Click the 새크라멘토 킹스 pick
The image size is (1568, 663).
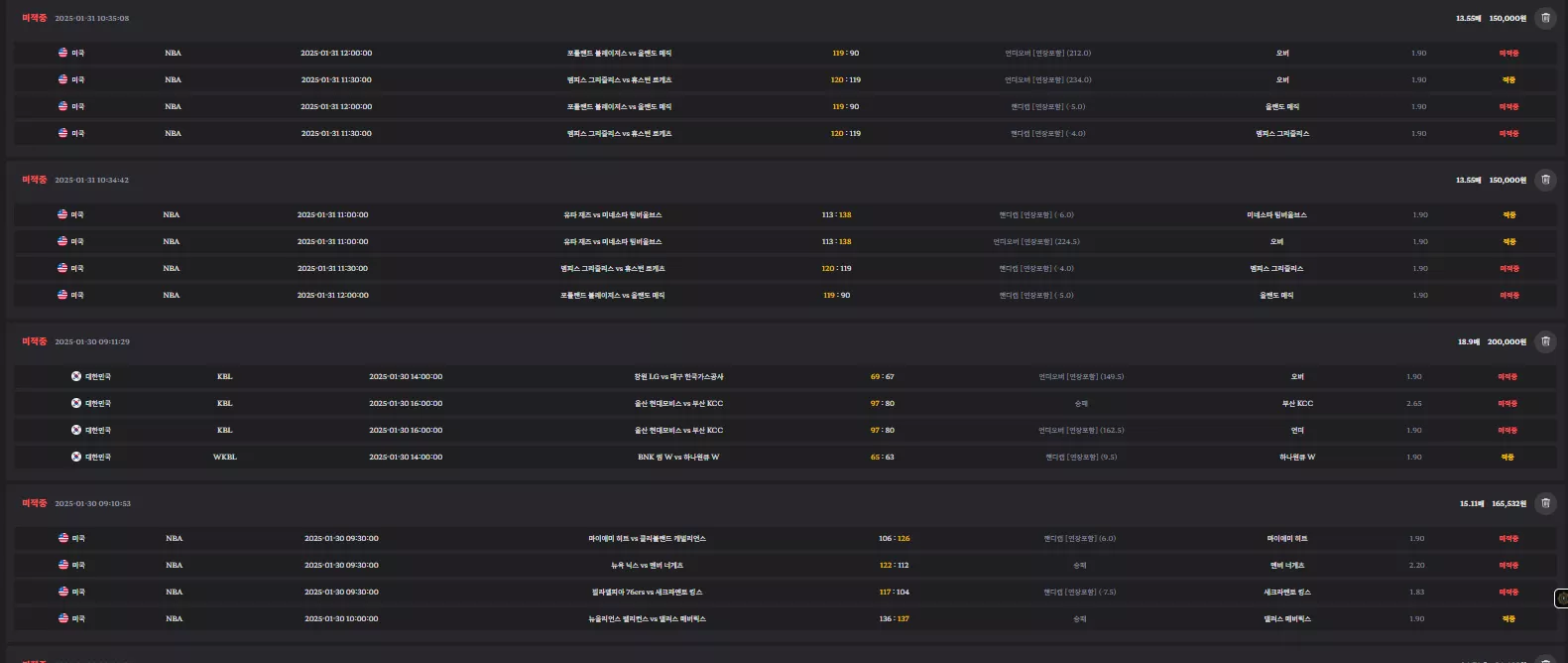tap(1287, 593)
